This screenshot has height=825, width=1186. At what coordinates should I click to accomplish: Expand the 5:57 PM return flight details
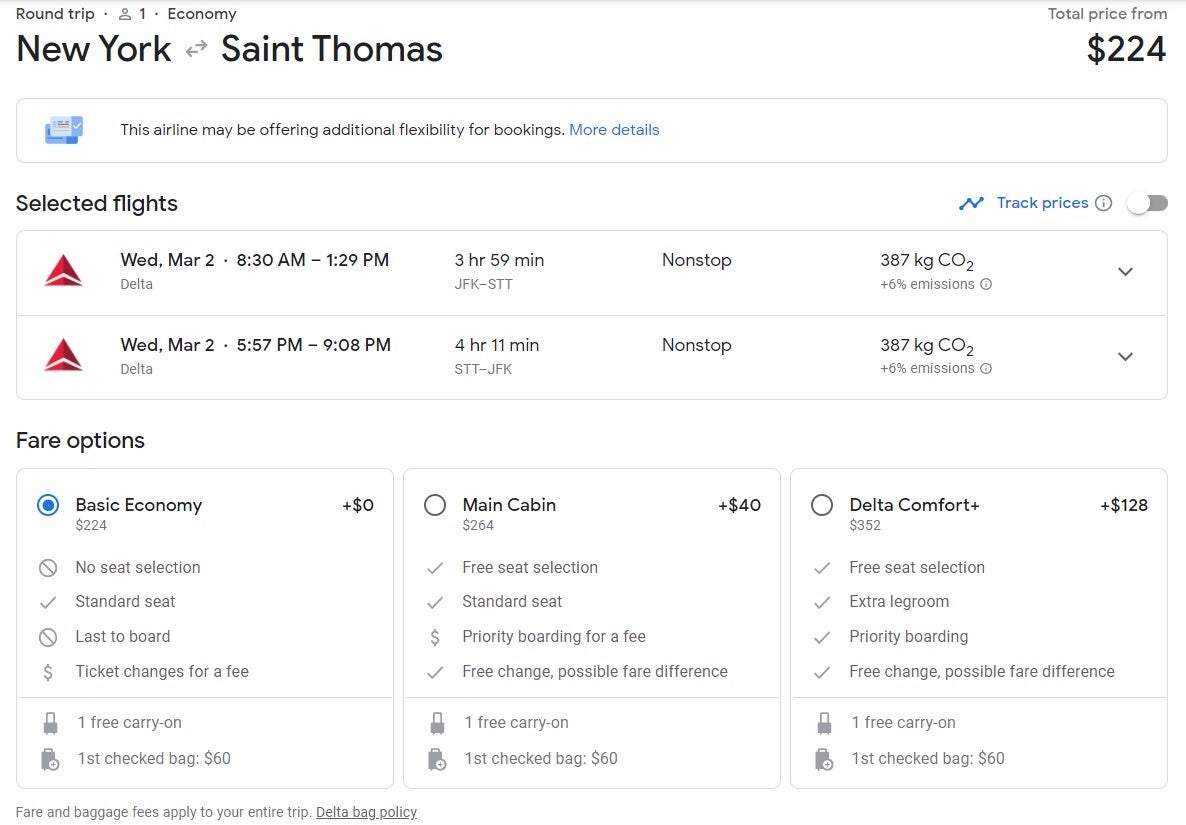[x=1125, y=357]
